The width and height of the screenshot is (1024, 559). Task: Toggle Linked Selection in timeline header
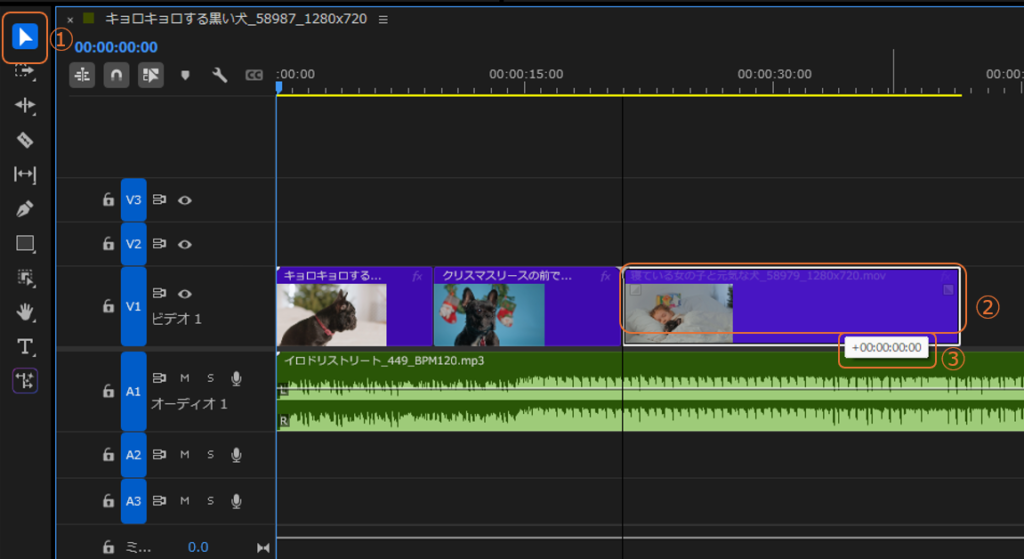coord(150,75)
